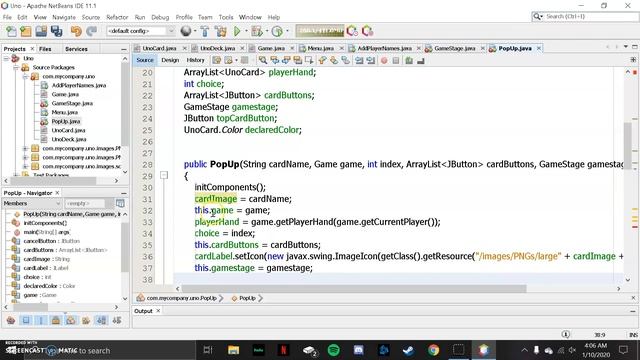Shift line right in editor toolbar
The width and height of the screenshot is (640, 360).
pyautogui.click(x=371, y=60)
